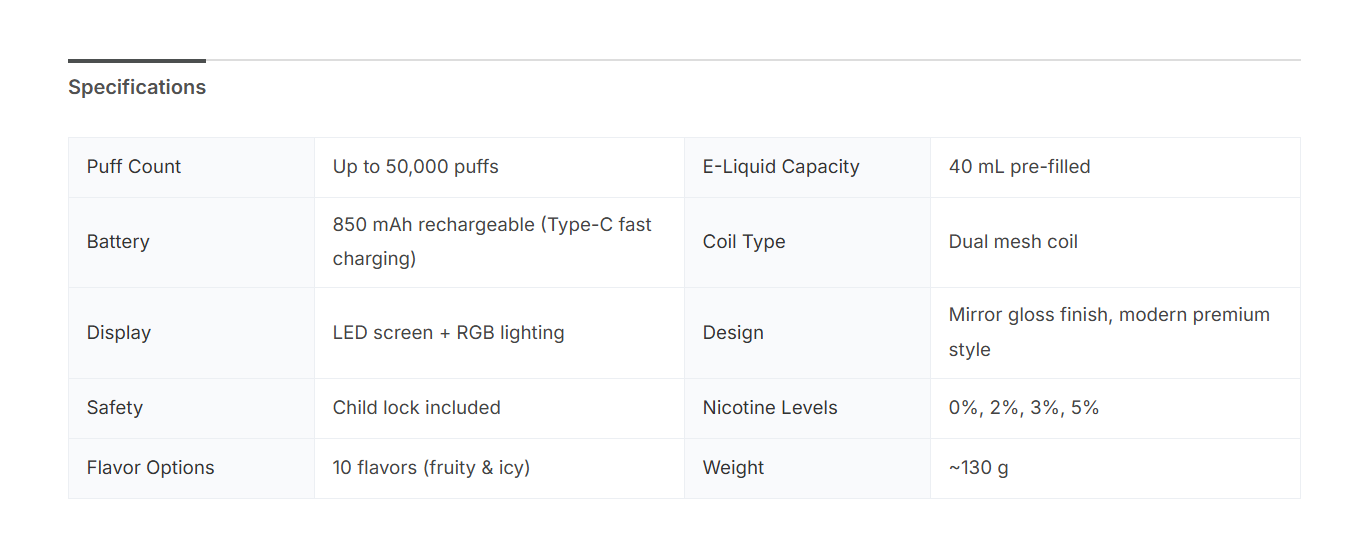Select the Flavor Options label
Viewport: 1370px width, 535px height.
pyautogui.click(x=151, y=468)
